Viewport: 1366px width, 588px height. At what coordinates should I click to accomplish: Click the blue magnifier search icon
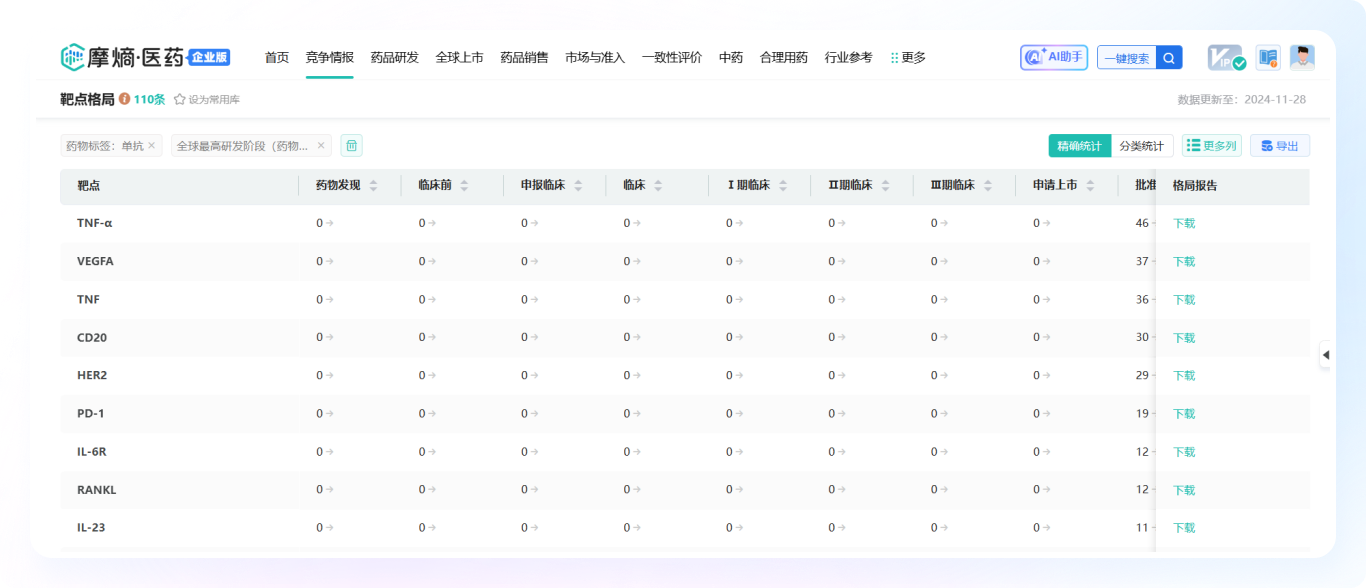point(1169,57)
